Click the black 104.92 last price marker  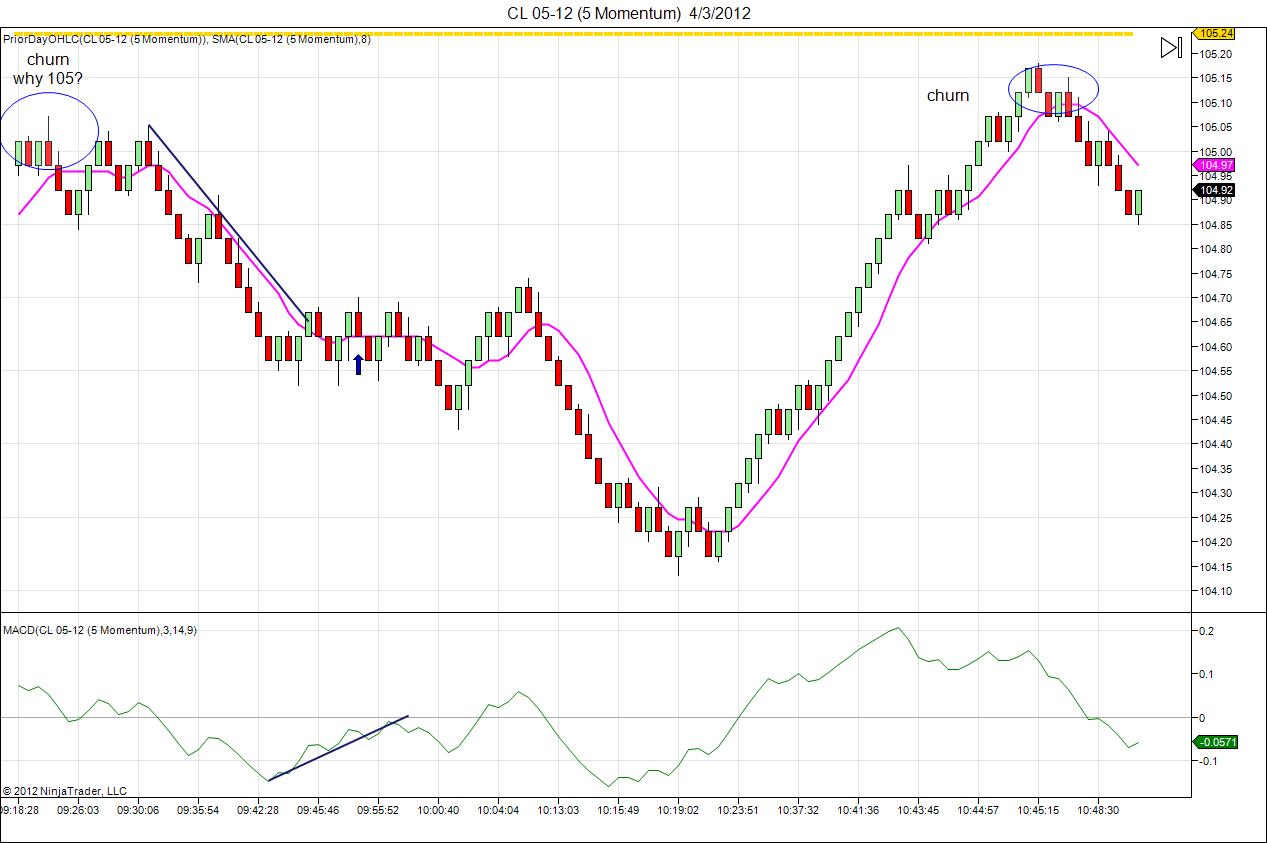click(1214, 190)
